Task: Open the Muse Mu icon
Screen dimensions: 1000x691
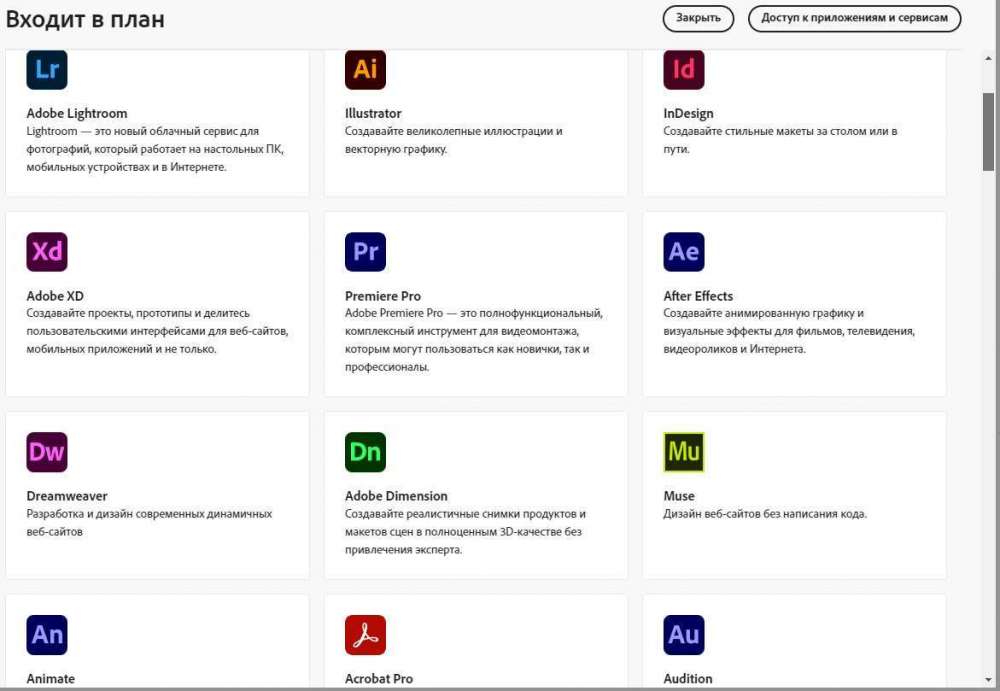Action: 684,452
